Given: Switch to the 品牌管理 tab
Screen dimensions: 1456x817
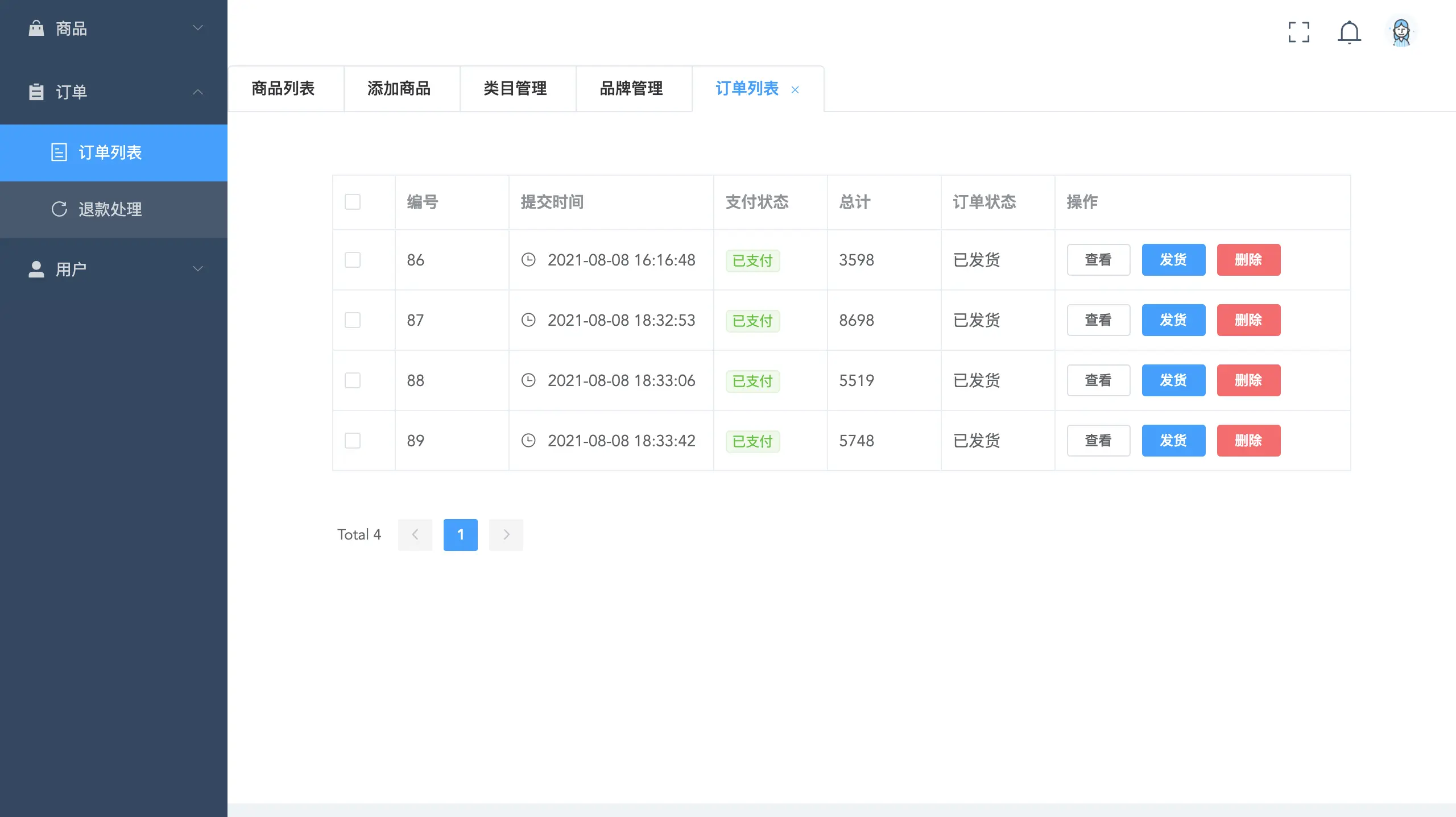Looking at the screenshot, I should click(x=631, y=89).
